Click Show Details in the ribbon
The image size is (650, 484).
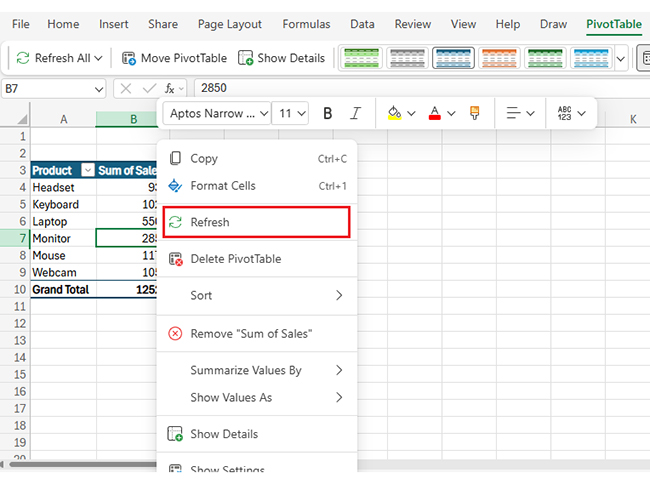(281, 58)
